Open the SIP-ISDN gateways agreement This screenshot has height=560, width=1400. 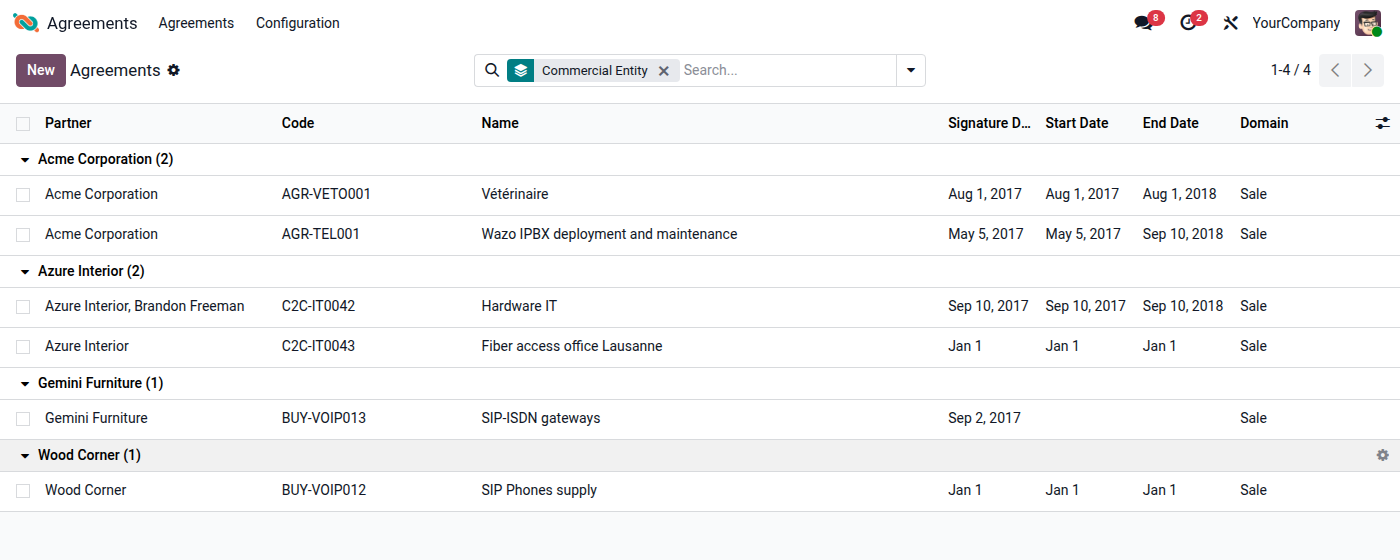[541, 418]
